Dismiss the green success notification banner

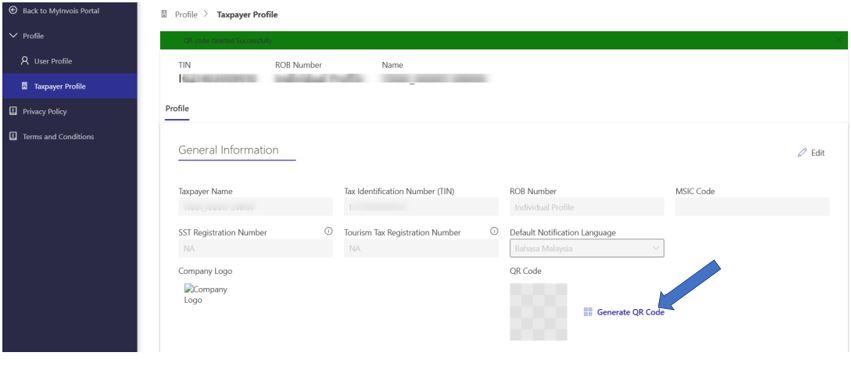pos(840,40)
